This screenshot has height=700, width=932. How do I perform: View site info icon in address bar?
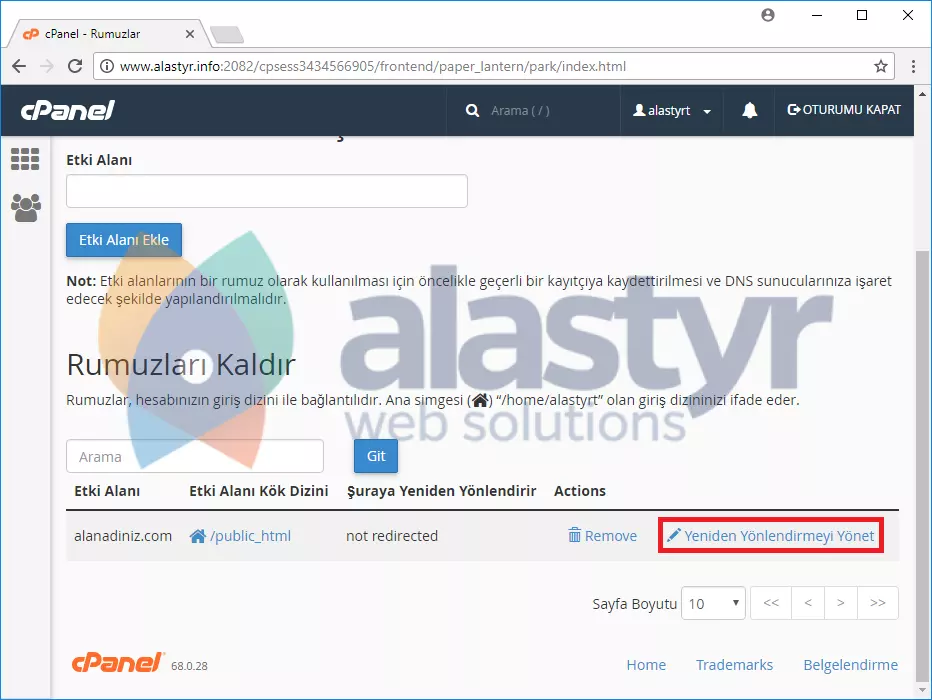pyautogui.click(x=106, y=66)
